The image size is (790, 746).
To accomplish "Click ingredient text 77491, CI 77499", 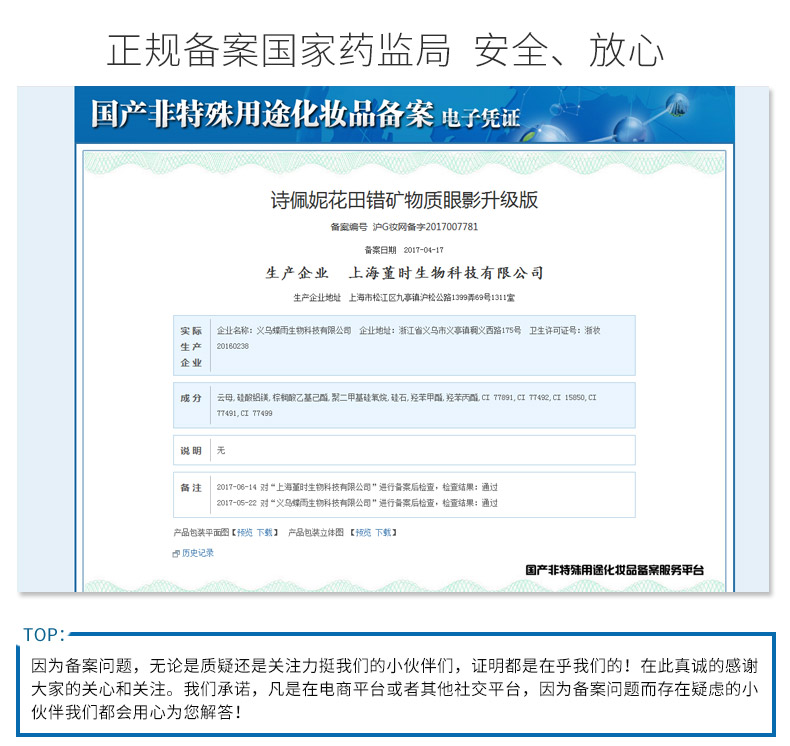I will (x=244, y=413).
